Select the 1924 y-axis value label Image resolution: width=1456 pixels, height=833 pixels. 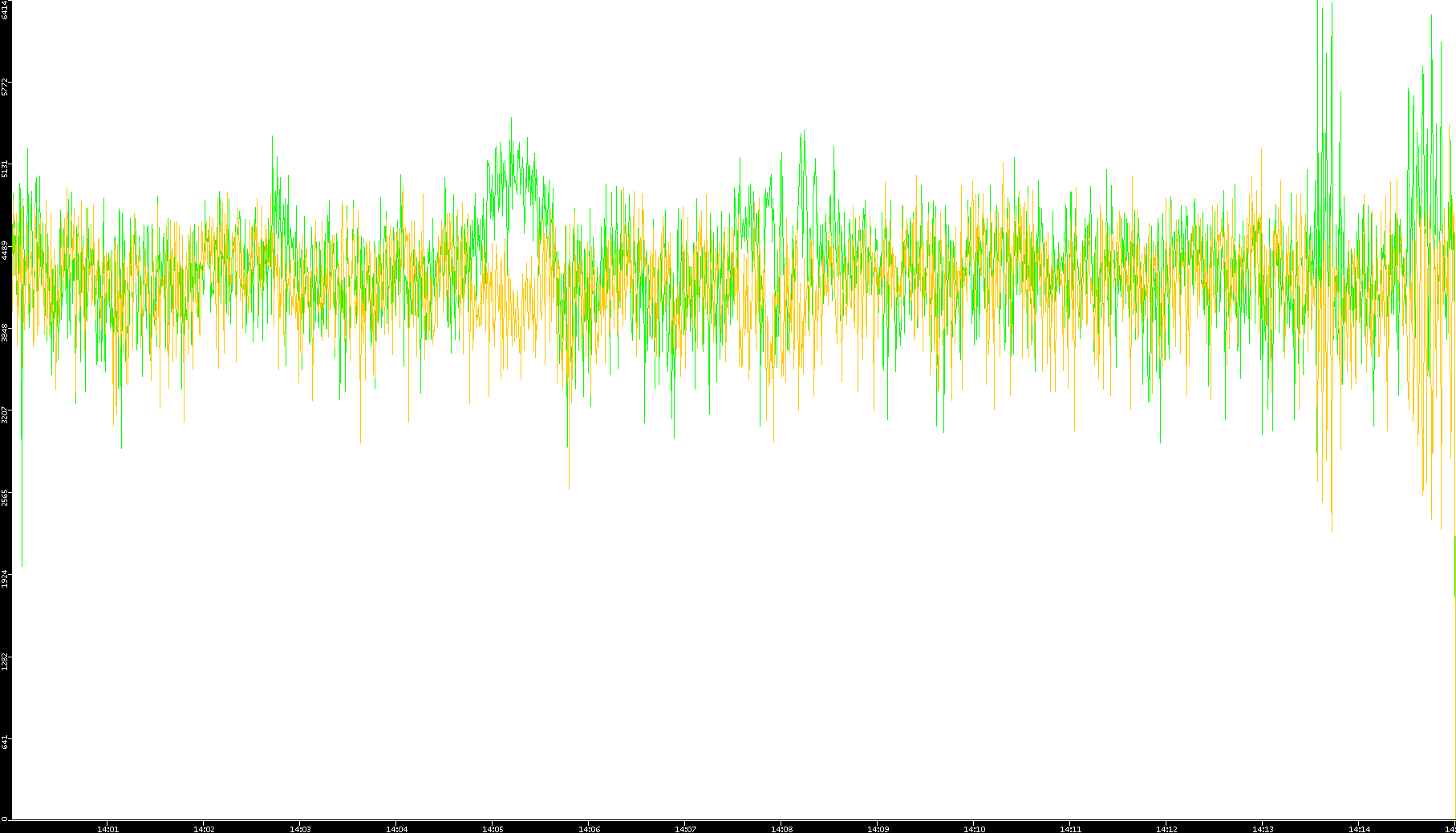(6, 579)
